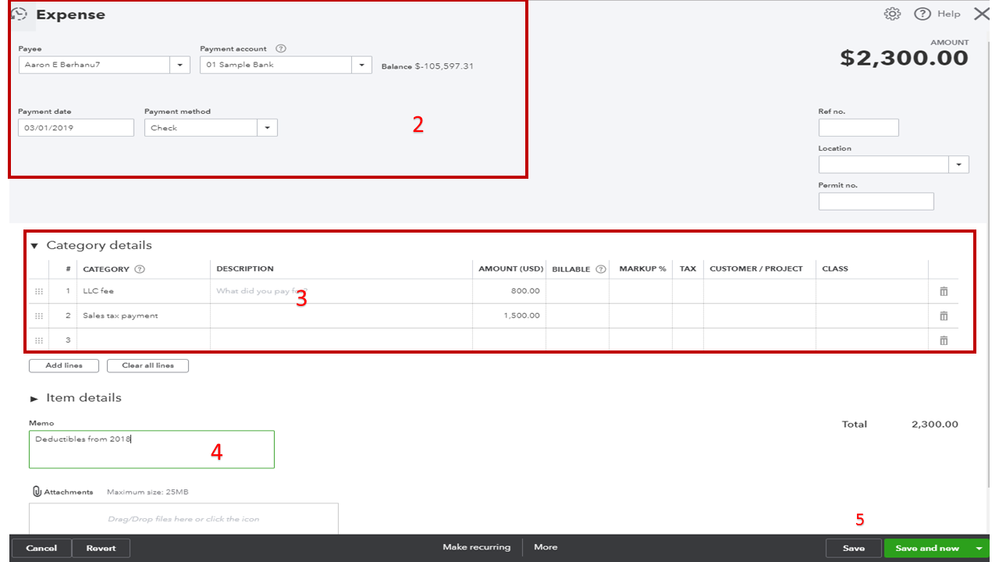Click the Help link text
The height and width of the screenshot is (562, 999).
(x=949, y=14)
